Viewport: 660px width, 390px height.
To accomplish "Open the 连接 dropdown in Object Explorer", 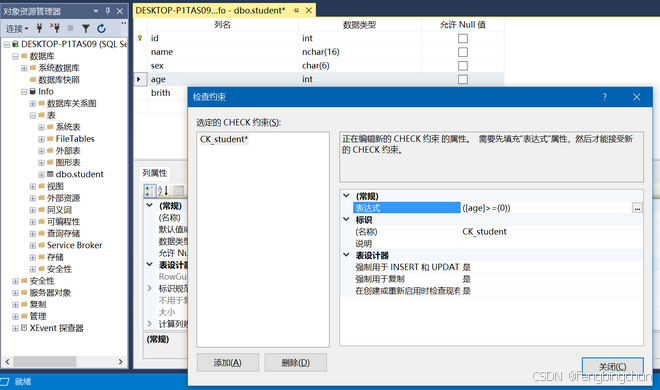I will 17,29.
